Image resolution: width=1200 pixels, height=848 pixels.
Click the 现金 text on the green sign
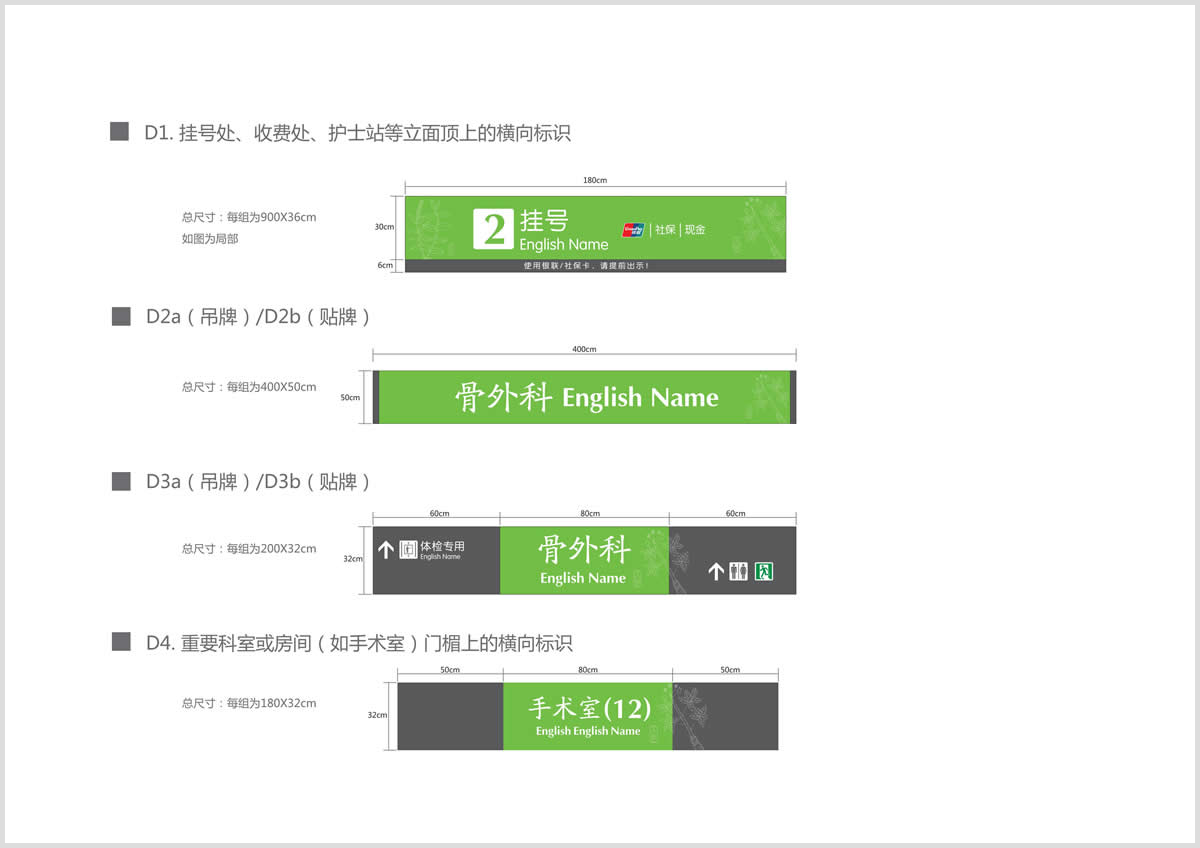695,230
